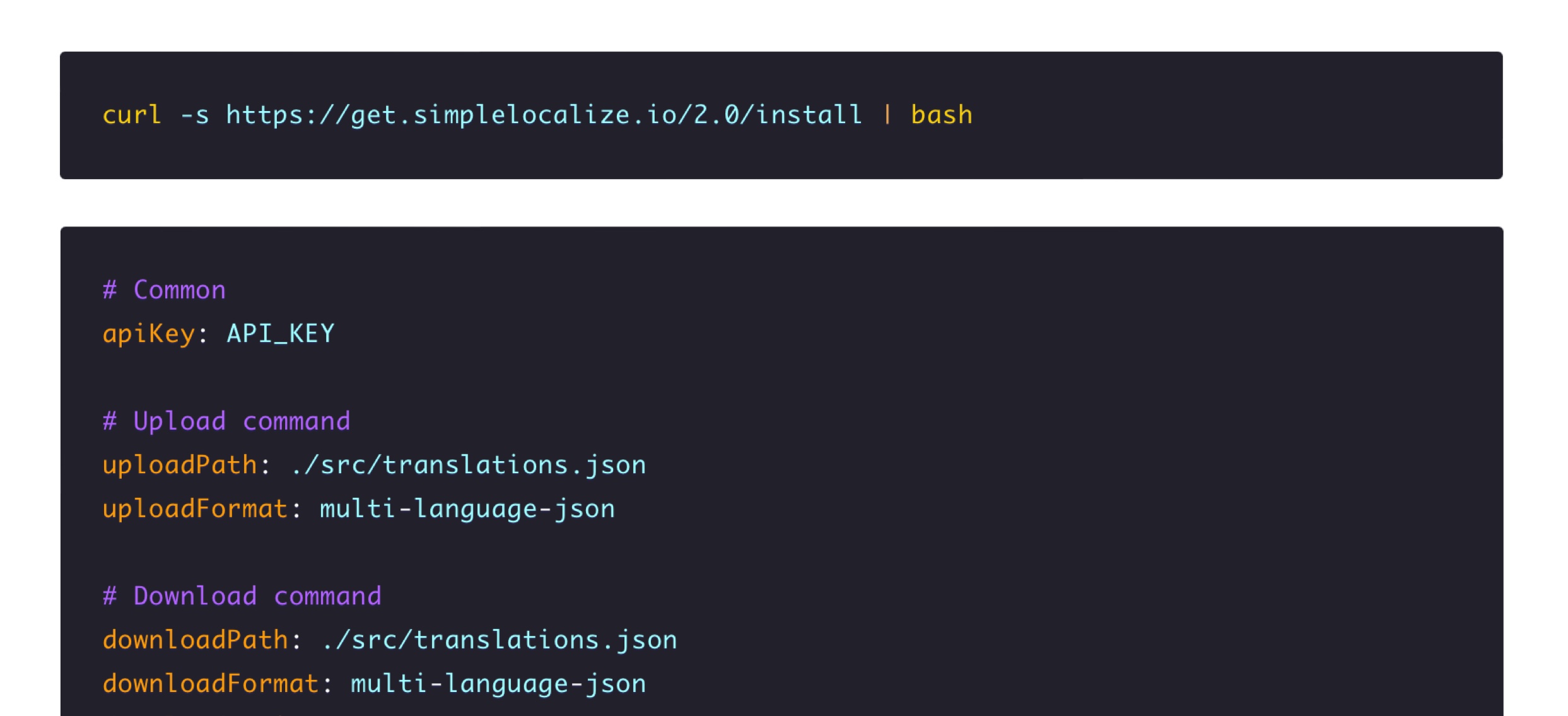Click the uploadFormat multi-language-json value
Image resolution: width=1568 pixels, height=716 pixels.
tap(467, 508)
